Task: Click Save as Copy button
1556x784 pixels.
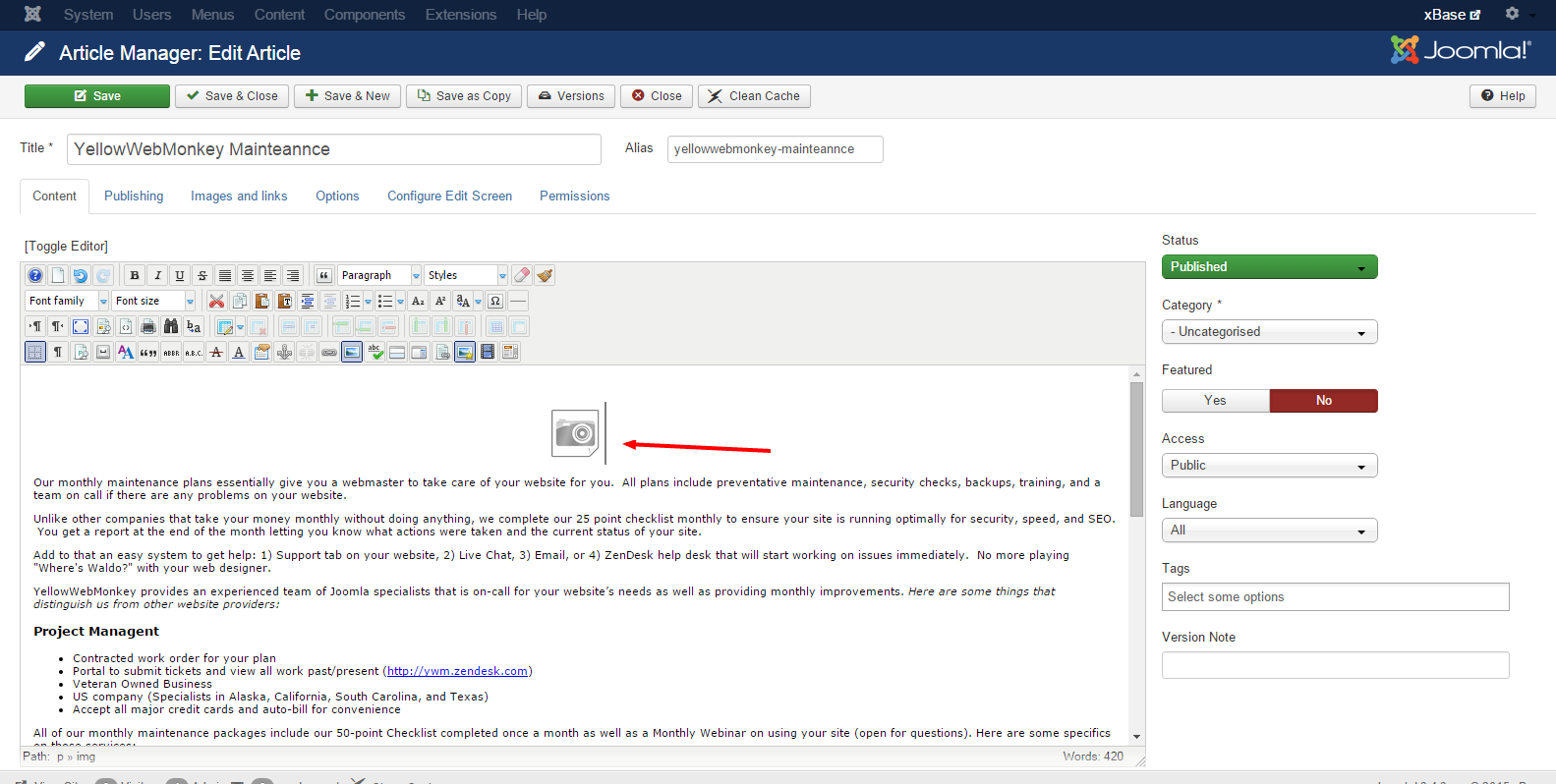Action: coord(464,96)
